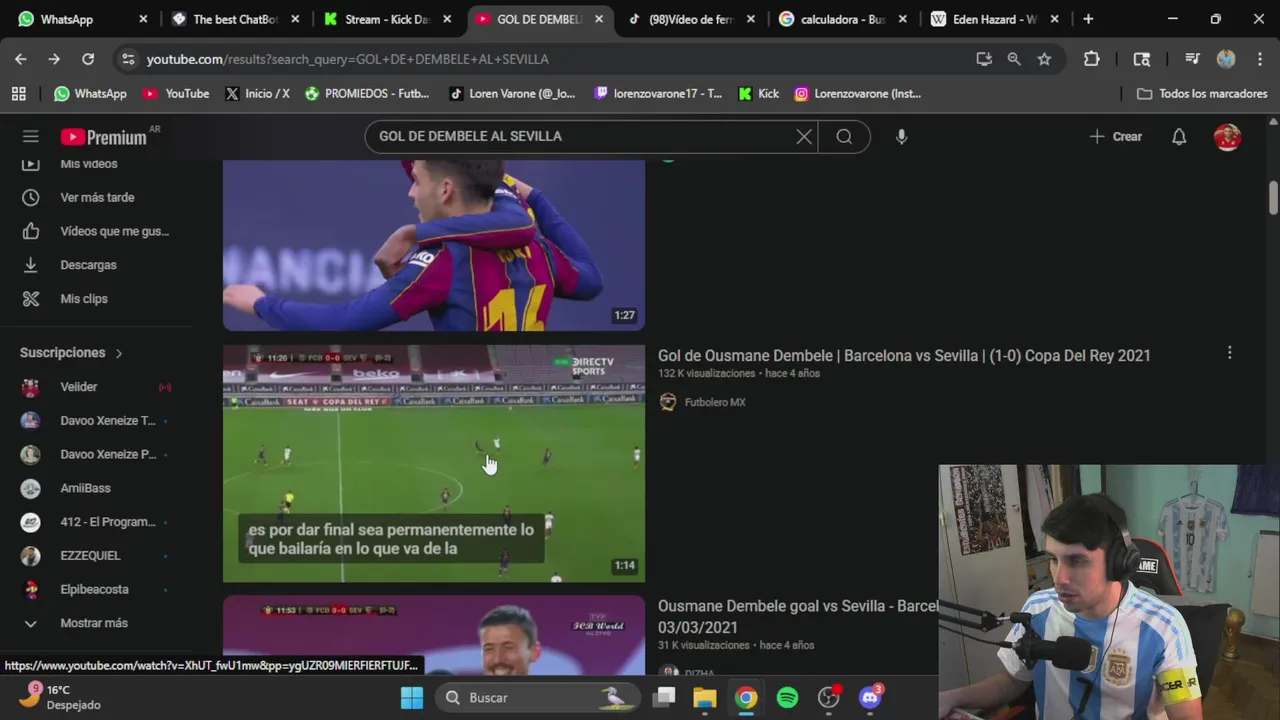Open 412 - El Program... subscription
The image size is (1280, 720).
(x=97, y=522)
